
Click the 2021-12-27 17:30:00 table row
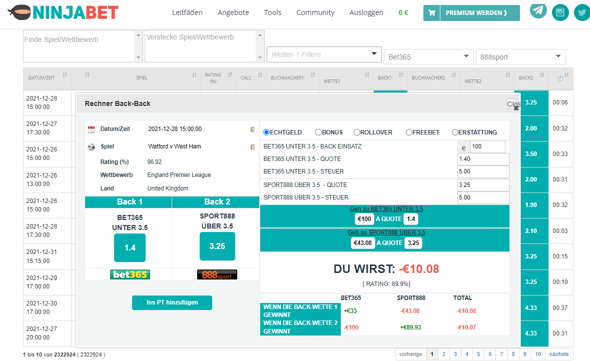tap(298, 128)
